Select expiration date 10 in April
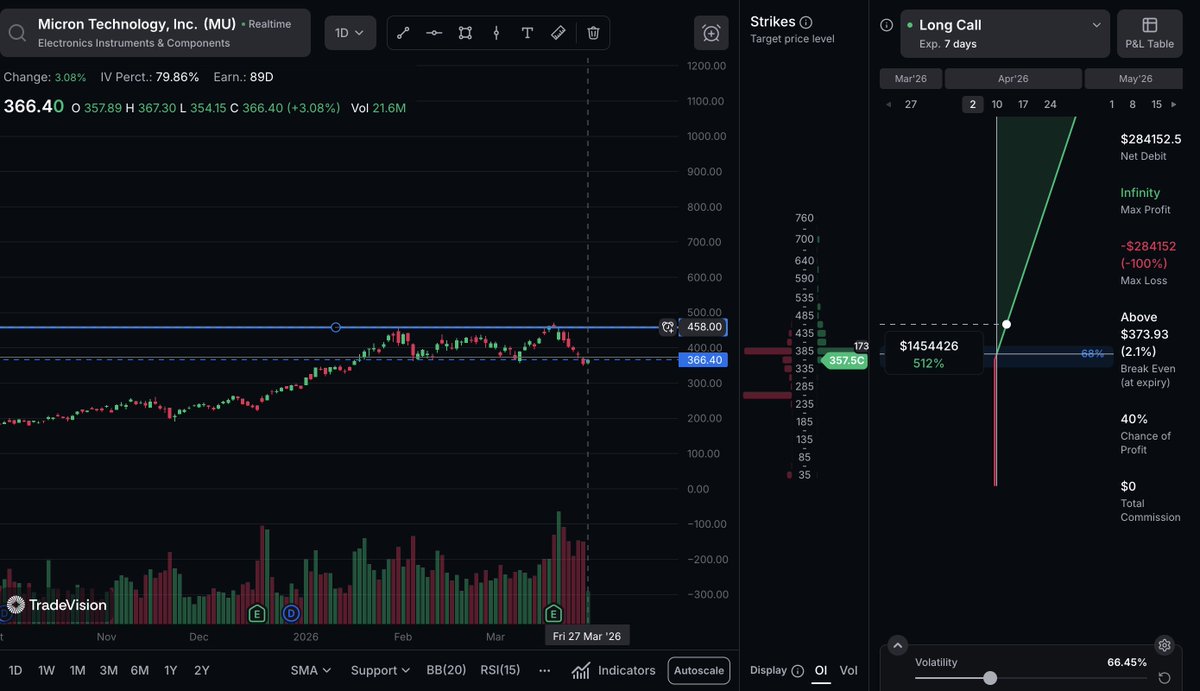 pos(997,104)
